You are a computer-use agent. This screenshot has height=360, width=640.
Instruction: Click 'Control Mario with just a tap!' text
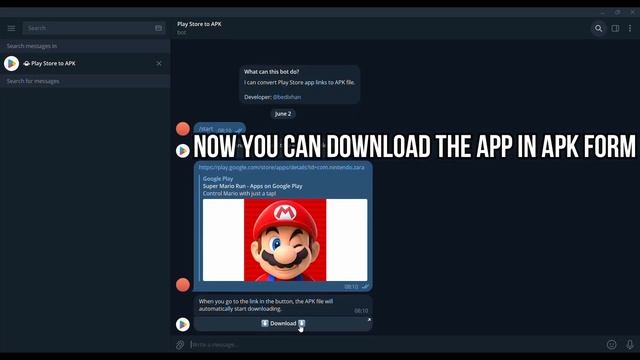(240, 193)
